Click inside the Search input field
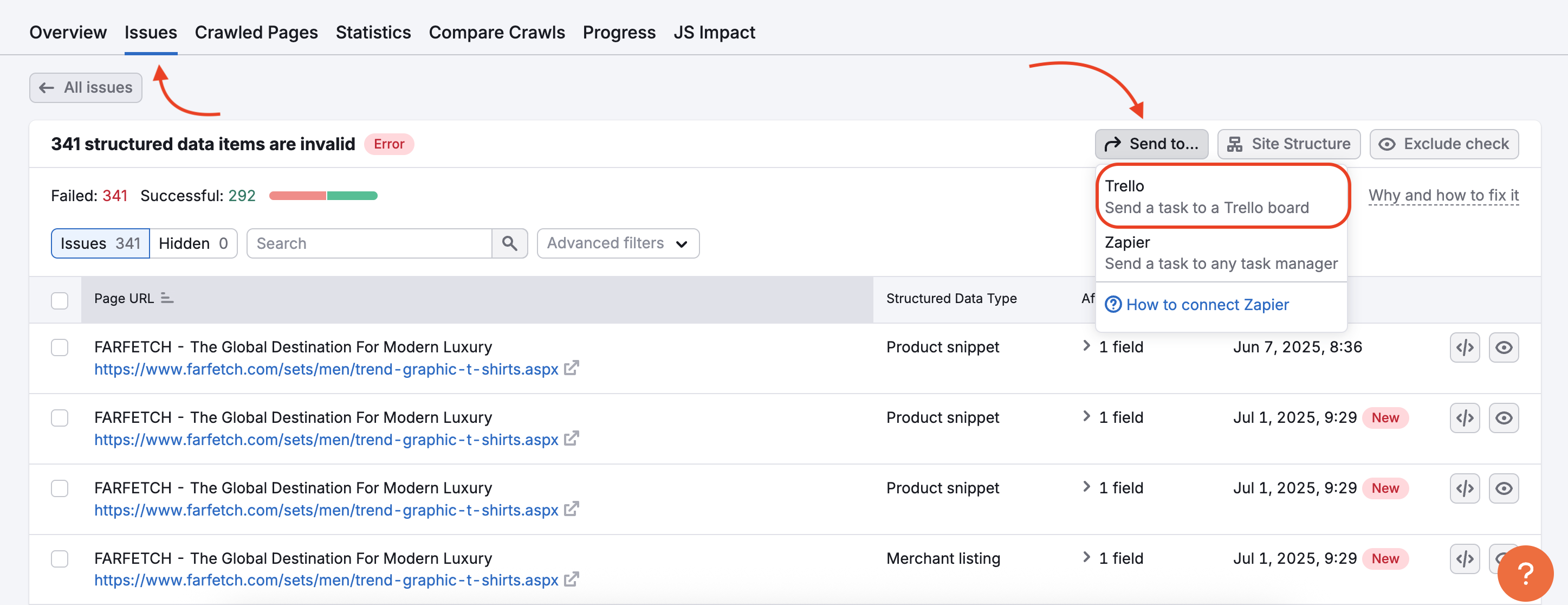 tap(365, 243)
